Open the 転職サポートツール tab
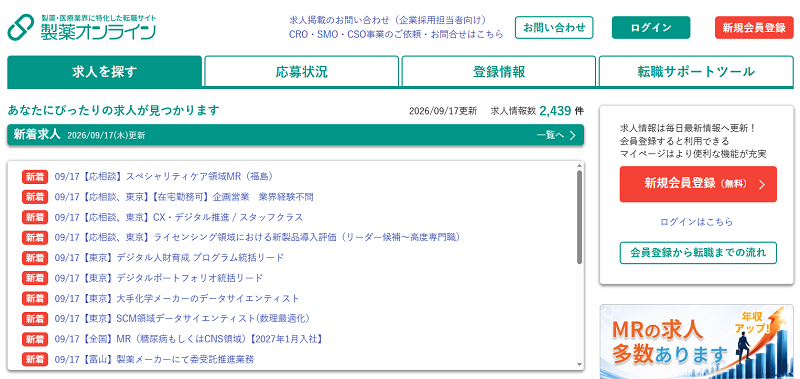This screenshot has height=379, width=800. (x=696, y=72)
